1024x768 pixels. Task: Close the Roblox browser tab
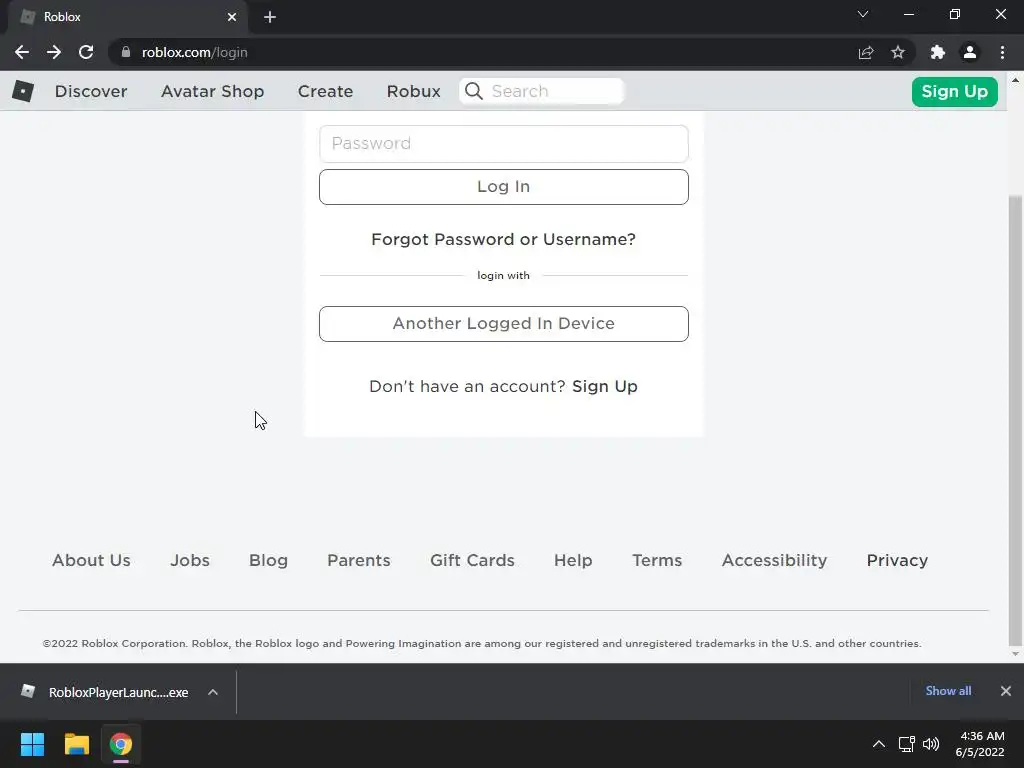coord(232,17)
